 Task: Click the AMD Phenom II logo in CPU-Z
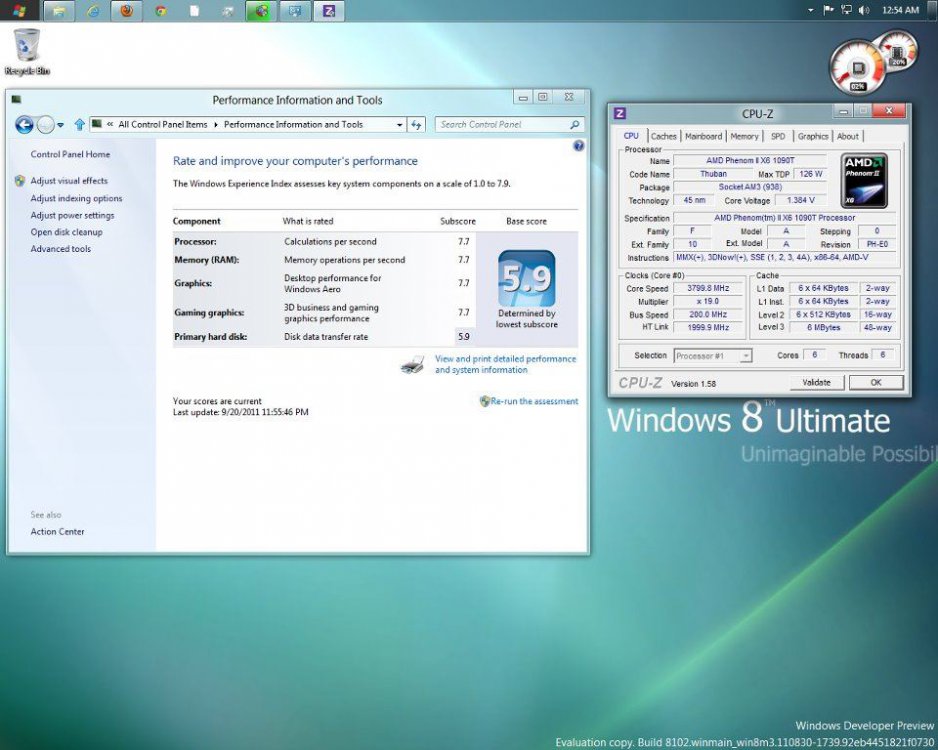pyautogui.click(x=864, y=181)
